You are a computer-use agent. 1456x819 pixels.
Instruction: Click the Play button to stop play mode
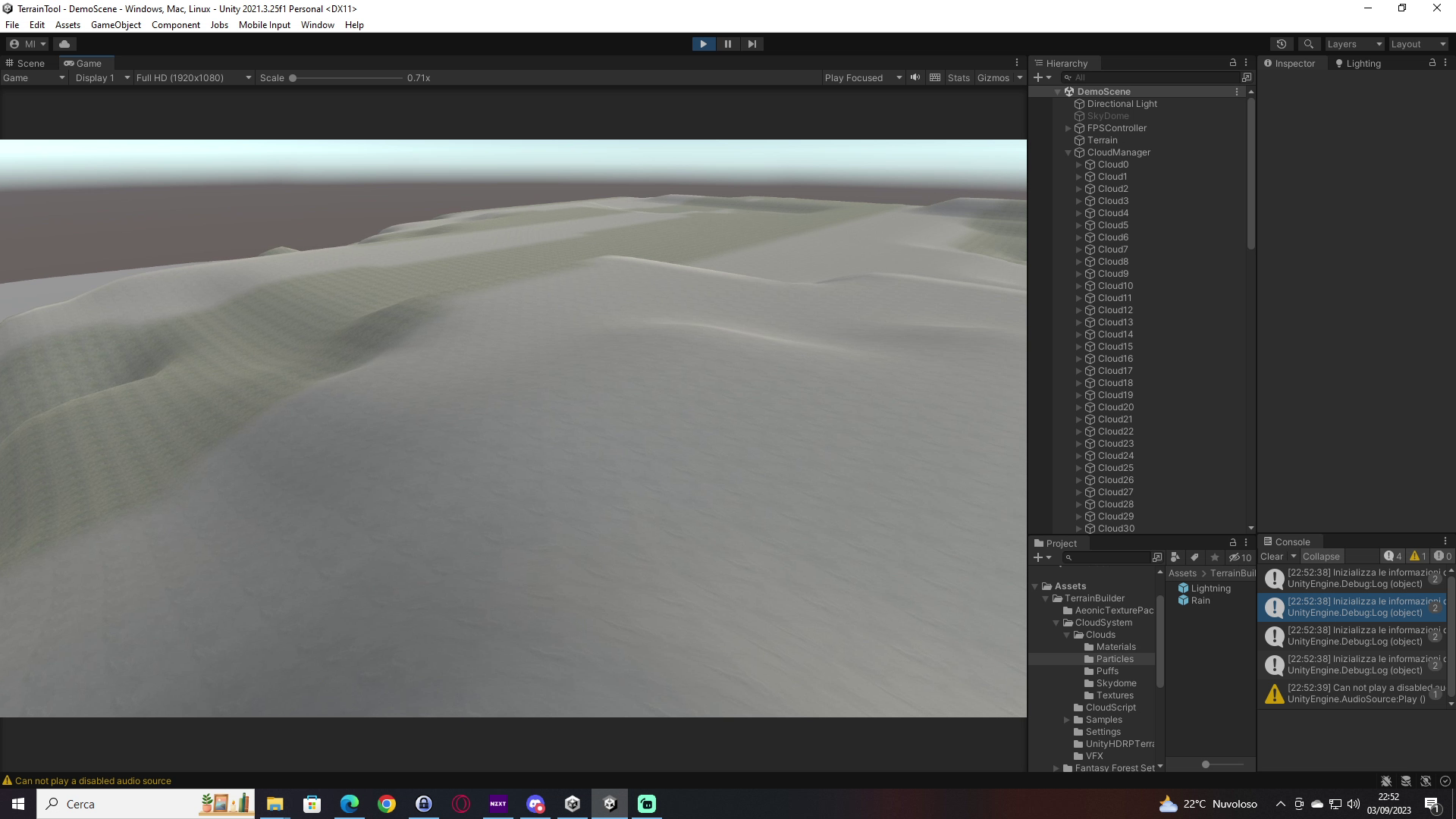[x=703, y=44]
